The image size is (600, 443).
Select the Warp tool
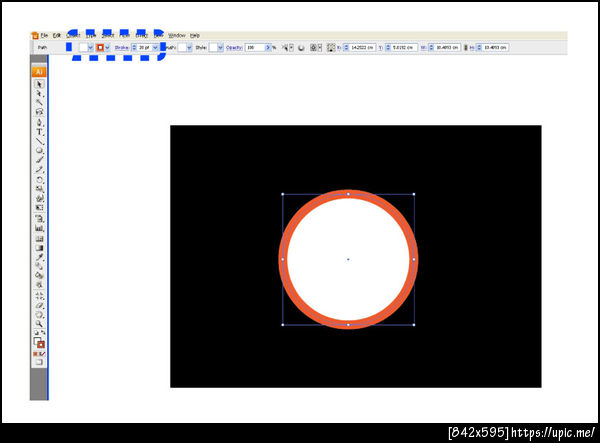(x=39, y=199)
